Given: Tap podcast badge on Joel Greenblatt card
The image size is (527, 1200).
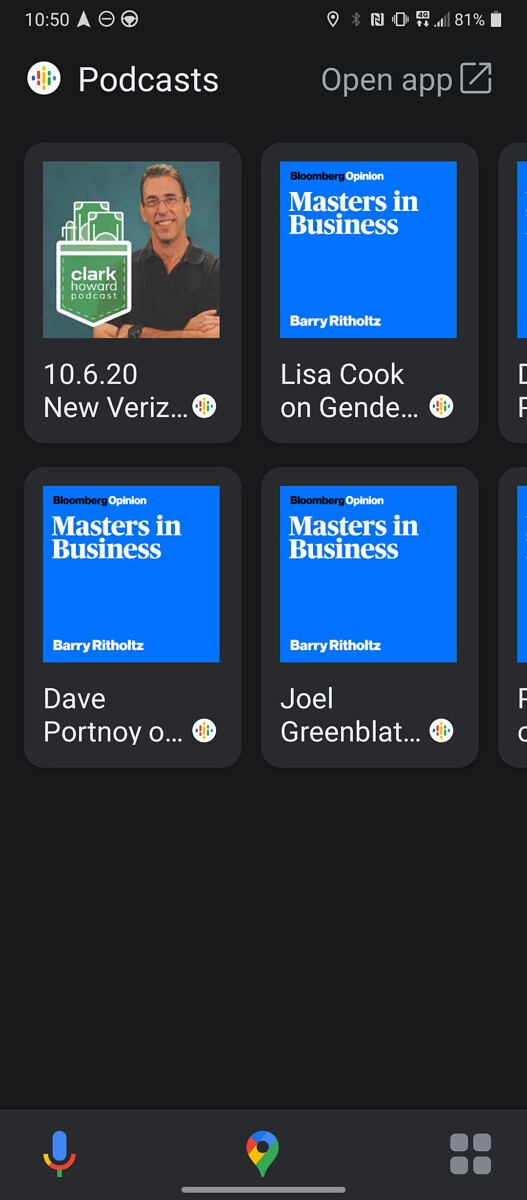Looking at the screenshot, I should tap(441, 731).
